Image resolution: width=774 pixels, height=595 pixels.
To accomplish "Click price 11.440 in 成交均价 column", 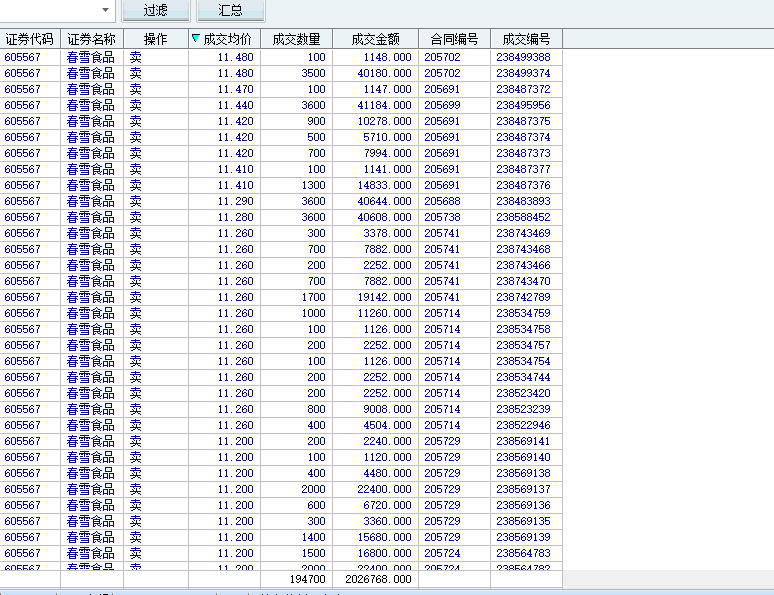I will click(x=235, y=105).
